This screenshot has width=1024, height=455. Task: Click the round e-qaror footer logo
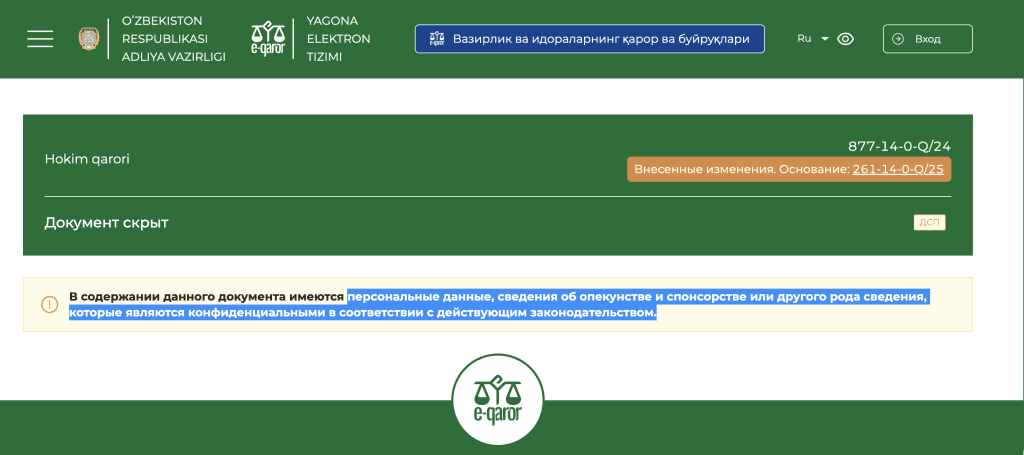[x=497, y=398]
